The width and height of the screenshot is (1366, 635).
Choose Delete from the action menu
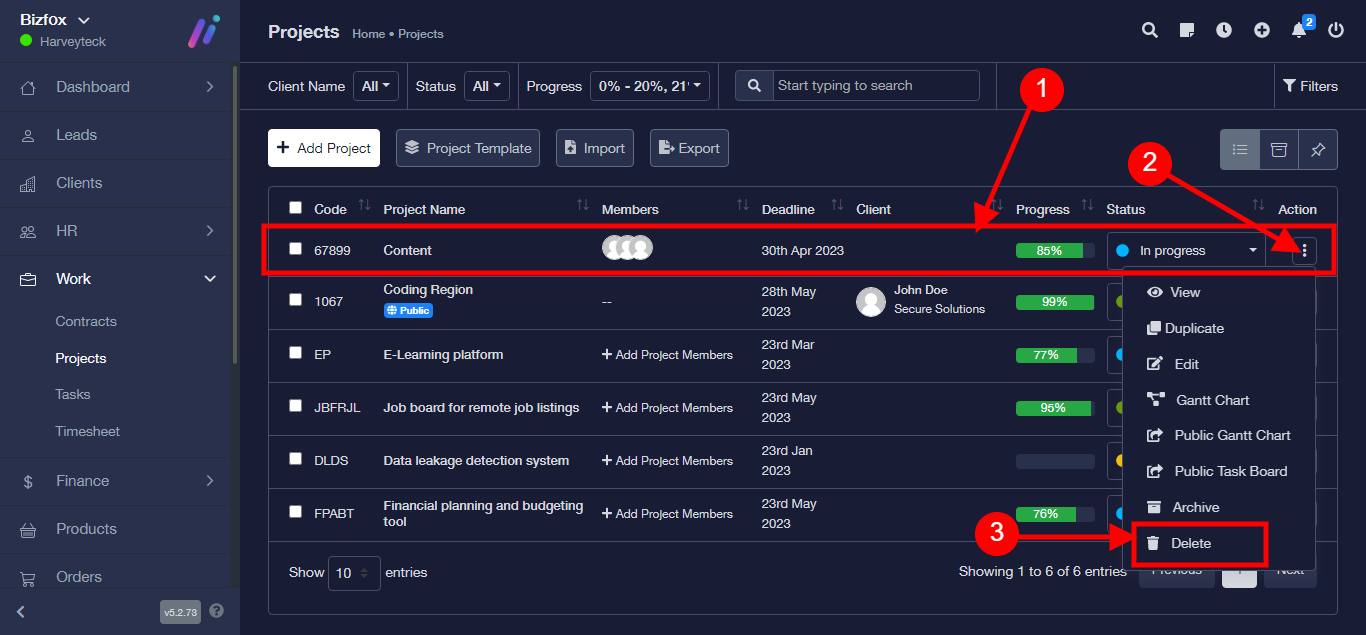tap(1191, 544)
